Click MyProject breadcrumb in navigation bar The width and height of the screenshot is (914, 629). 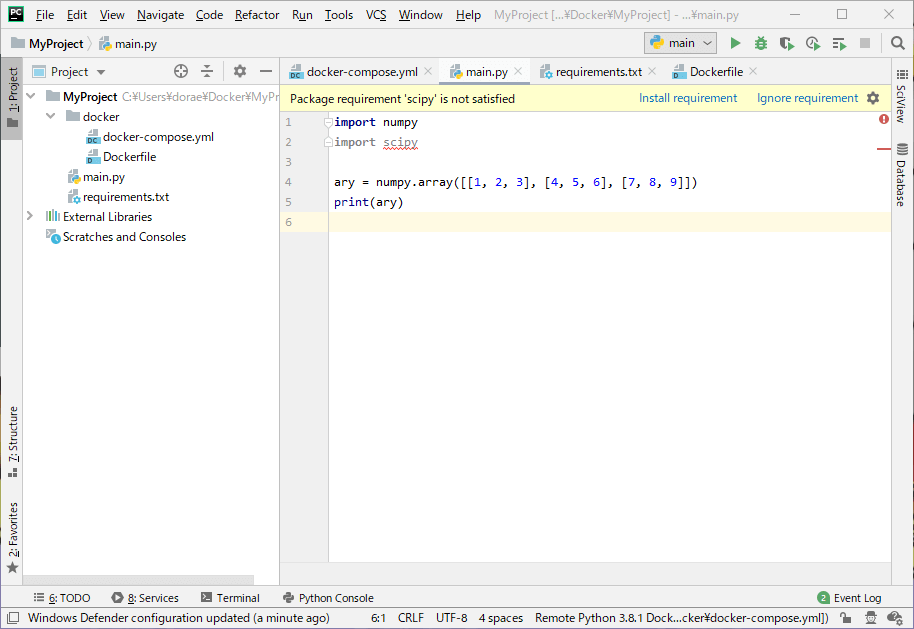(56, 44)
